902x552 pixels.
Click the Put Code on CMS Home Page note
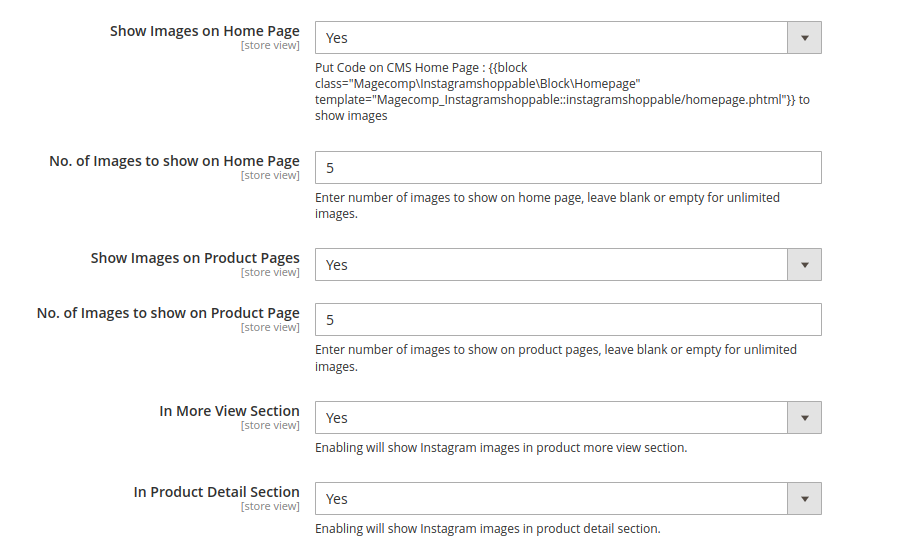pyautogui.click(x=562, y=92)
